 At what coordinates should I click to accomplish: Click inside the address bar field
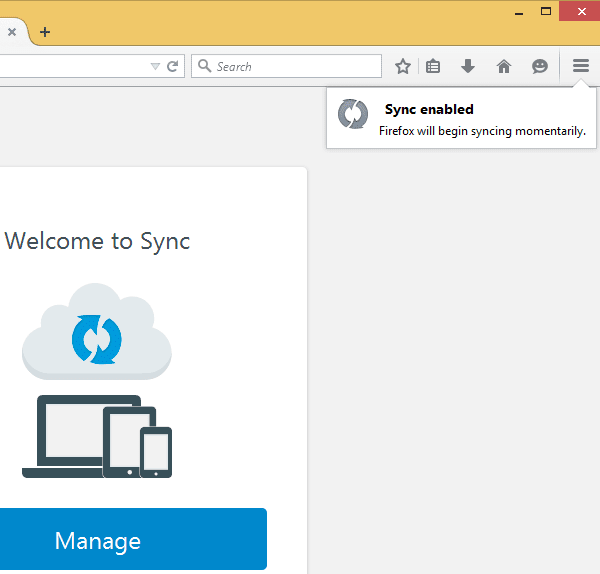pyautogui.click(x=70, y=66)
